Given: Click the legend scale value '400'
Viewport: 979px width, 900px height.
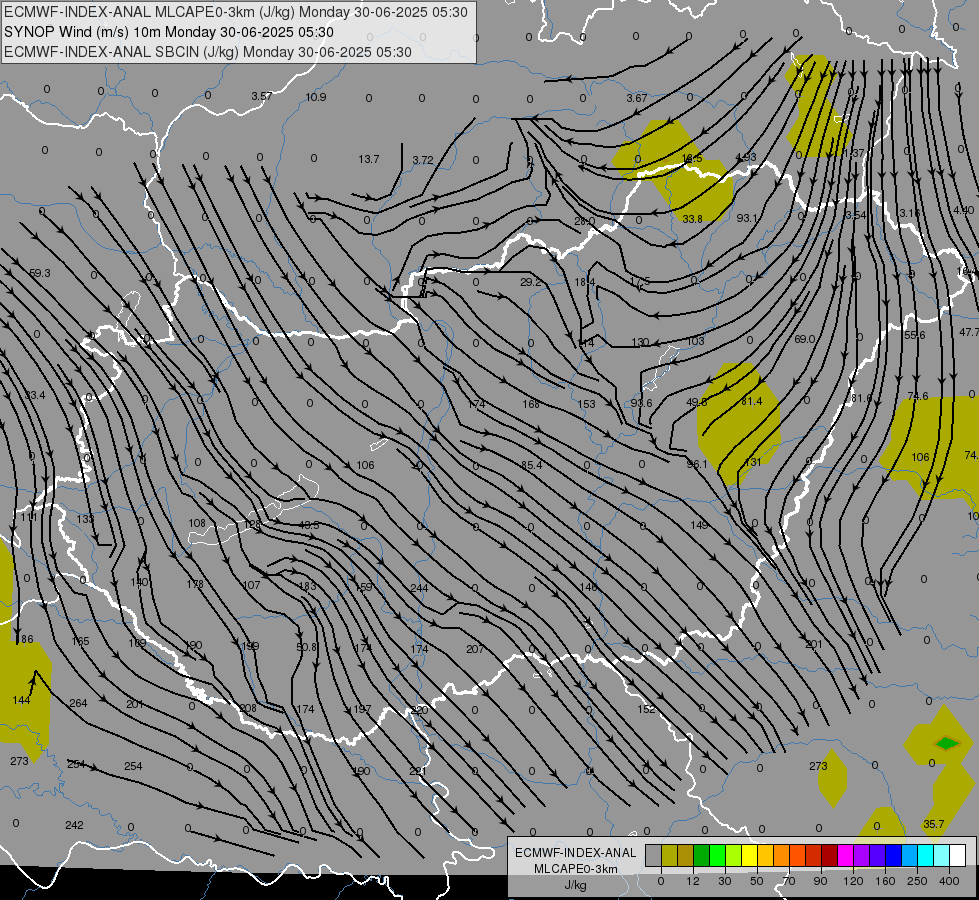Looking at the screenshot, I should pyautogui.click(x=949, y=881).
